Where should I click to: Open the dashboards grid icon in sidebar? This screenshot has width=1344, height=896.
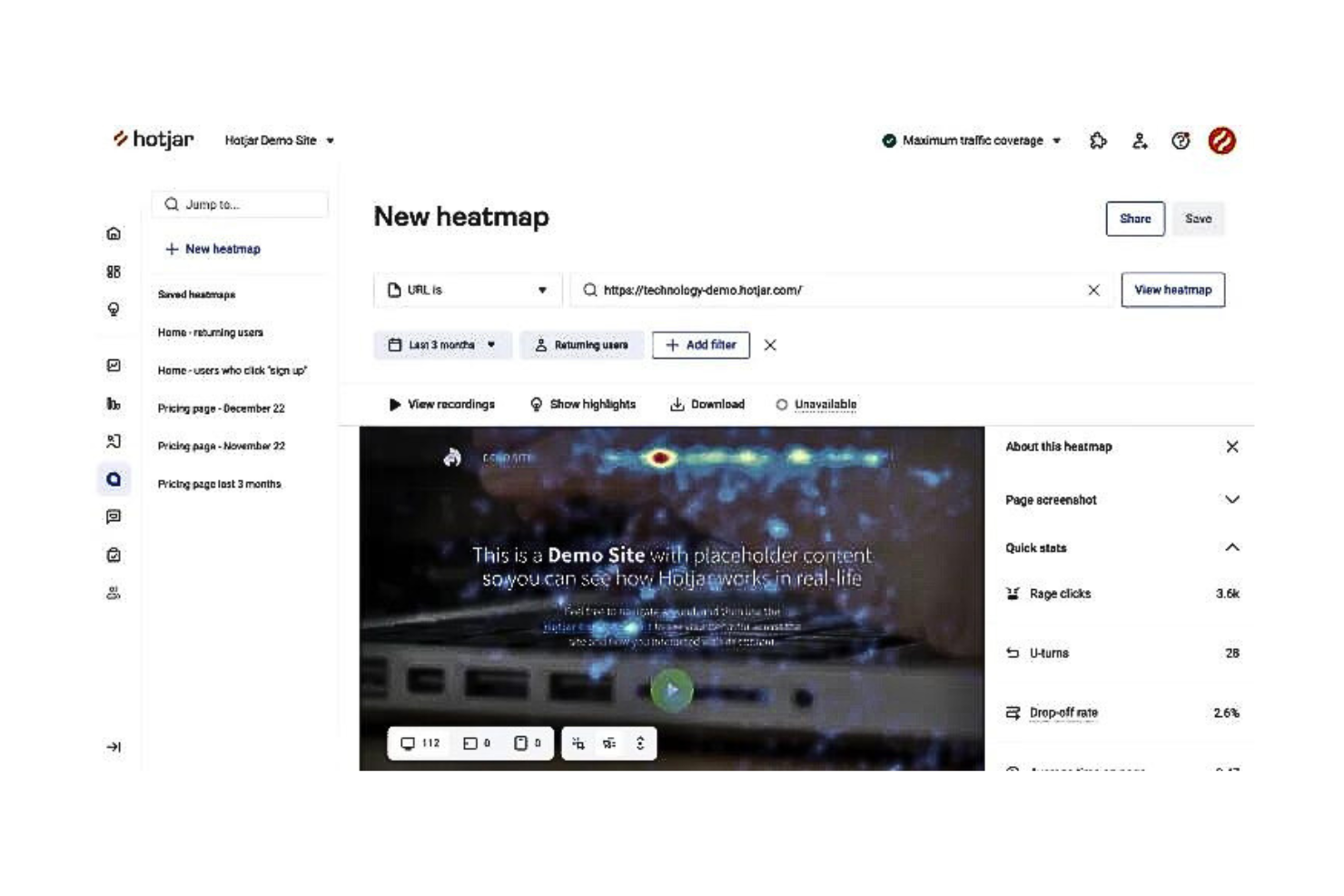[114, 271]
